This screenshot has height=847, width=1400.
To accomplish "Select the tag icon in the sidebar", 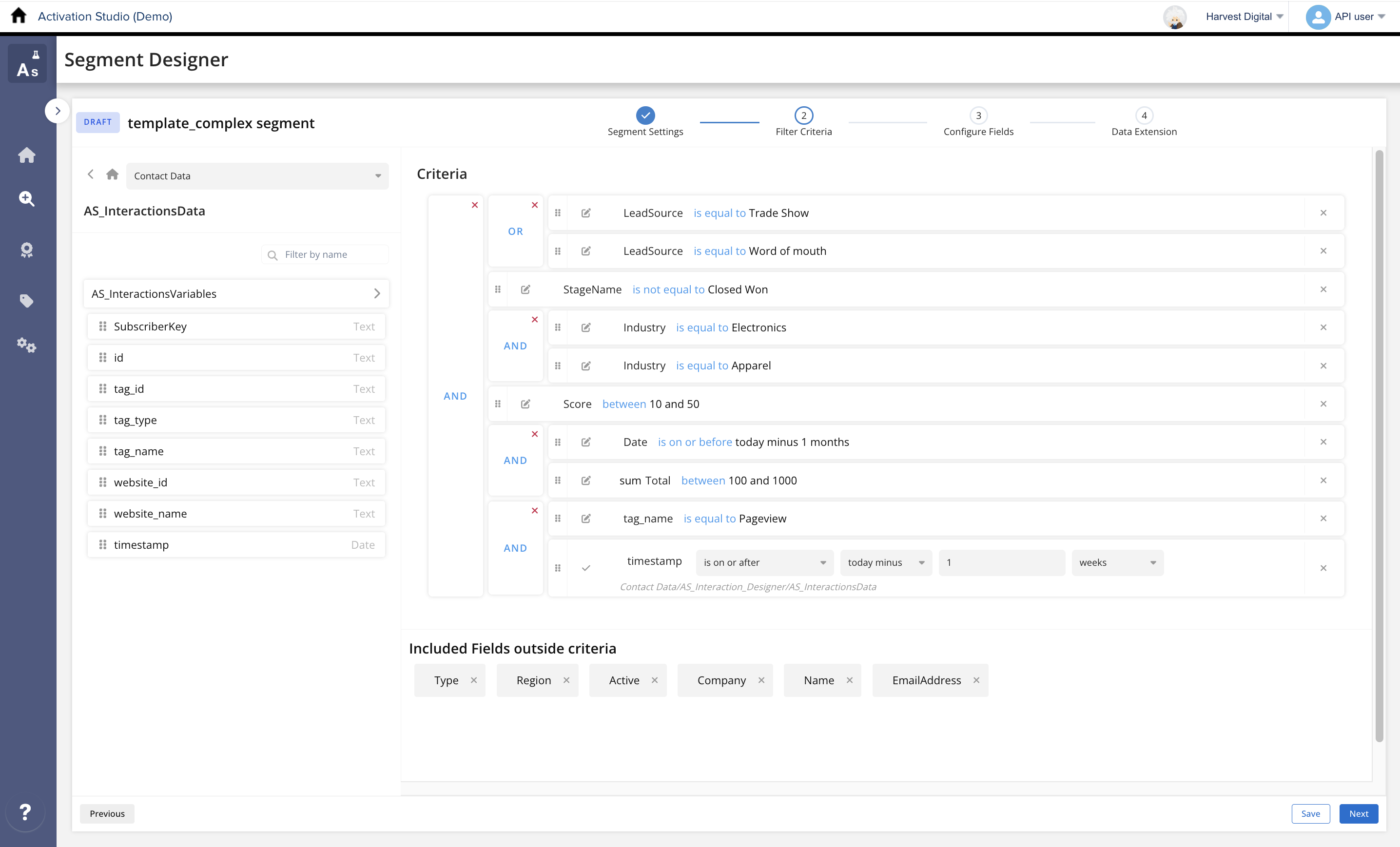I will click(27, 301).
